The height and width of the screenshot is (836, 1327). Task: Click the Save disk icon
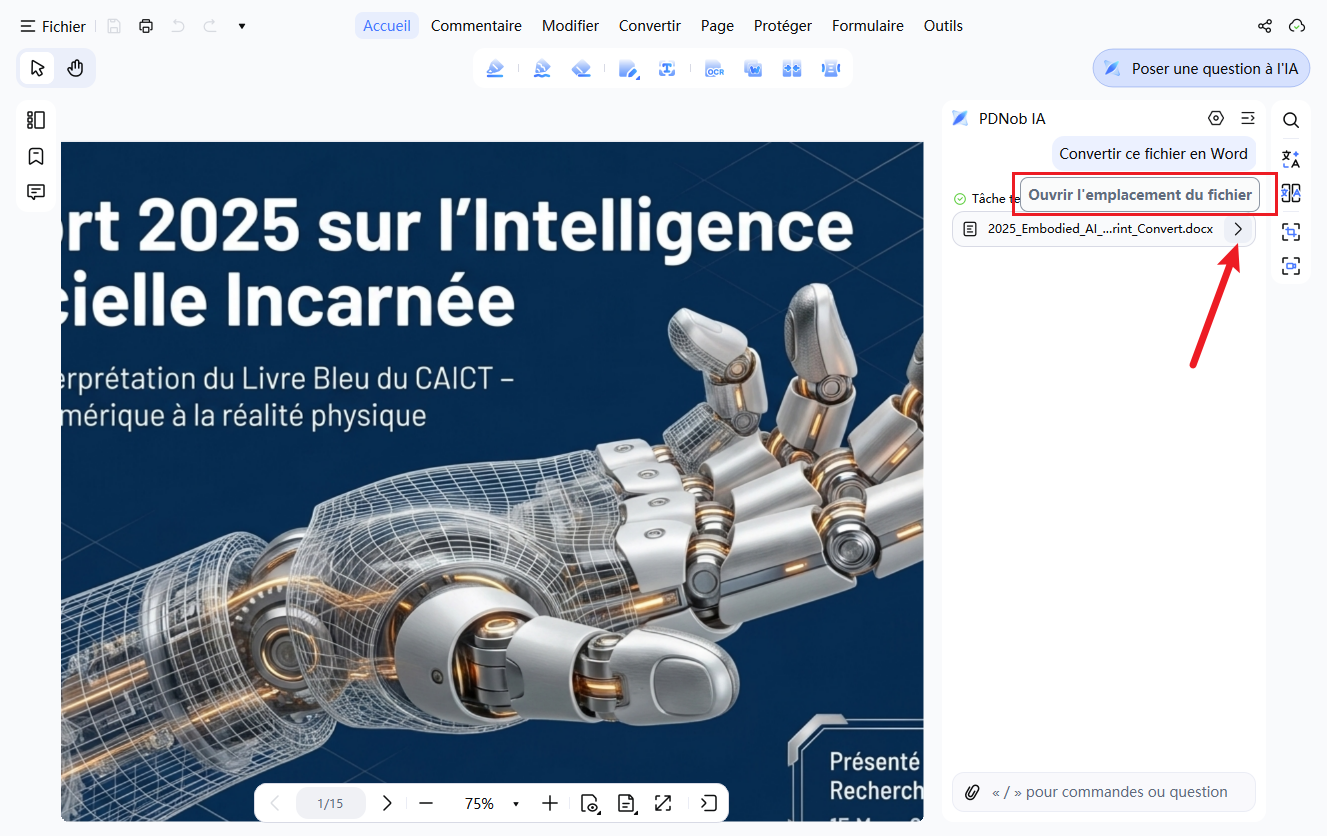click(x=114, y=26)
